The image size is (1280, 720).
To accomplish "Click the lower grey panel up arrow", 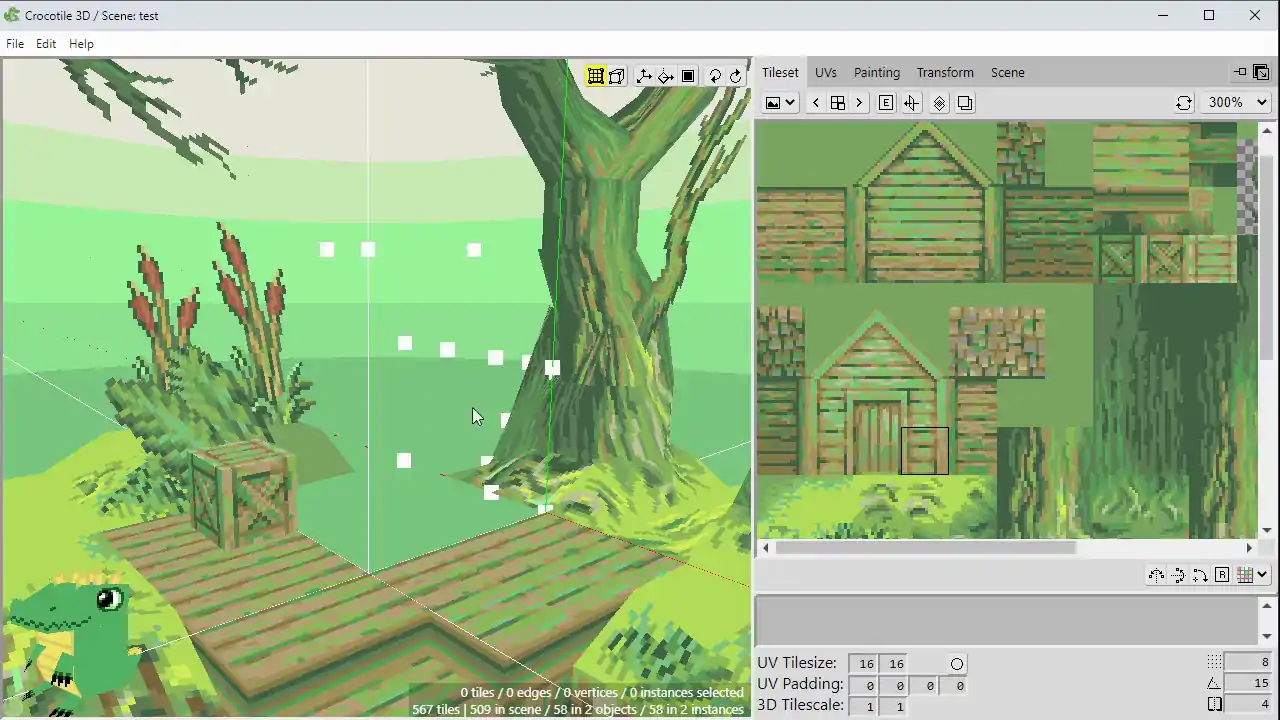I will click(x=1268, y=605).
